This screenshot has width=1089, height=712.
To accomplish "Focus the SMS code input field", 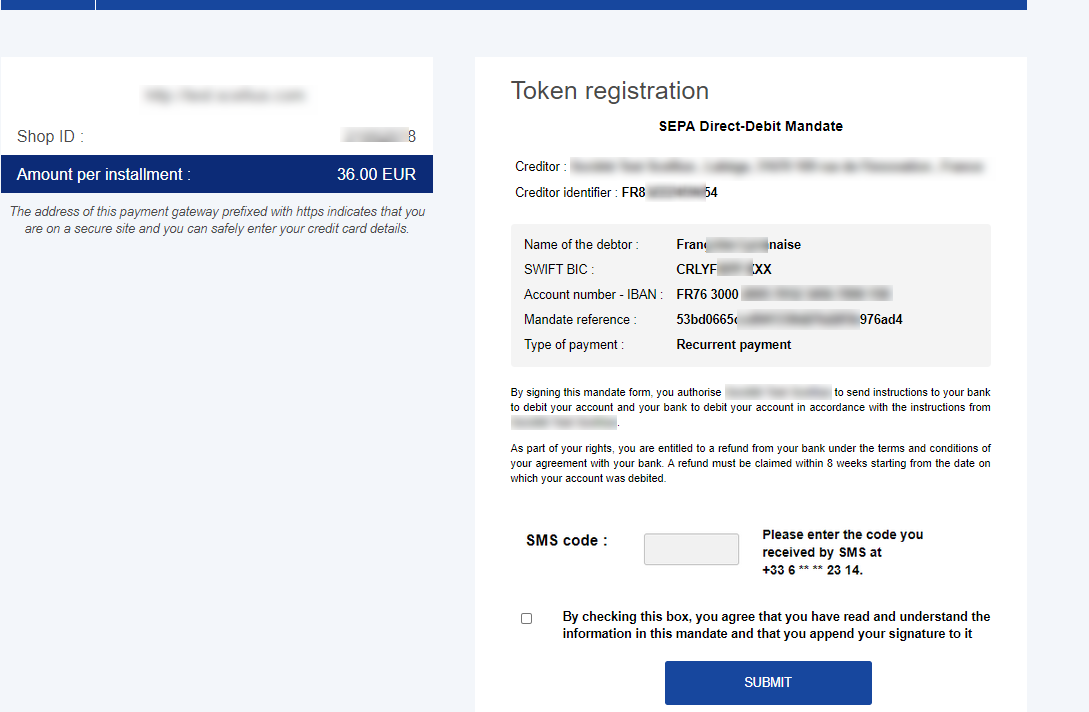I will [x=691, y=549].
